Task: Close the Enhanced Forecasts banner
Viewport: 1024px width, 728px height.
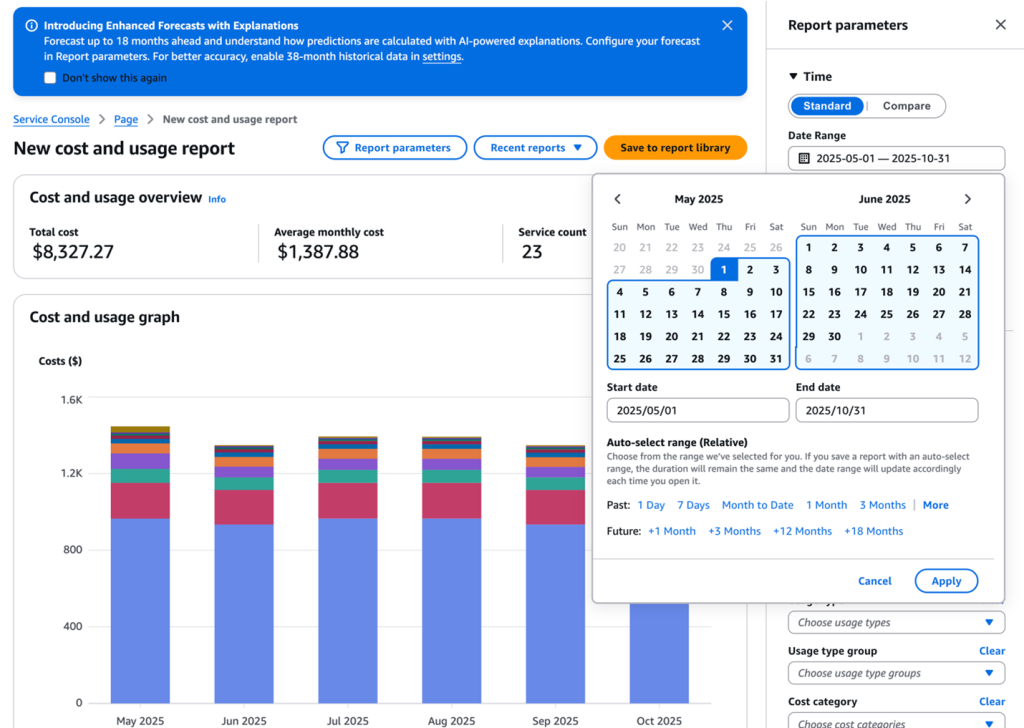Action: [727, 25]
